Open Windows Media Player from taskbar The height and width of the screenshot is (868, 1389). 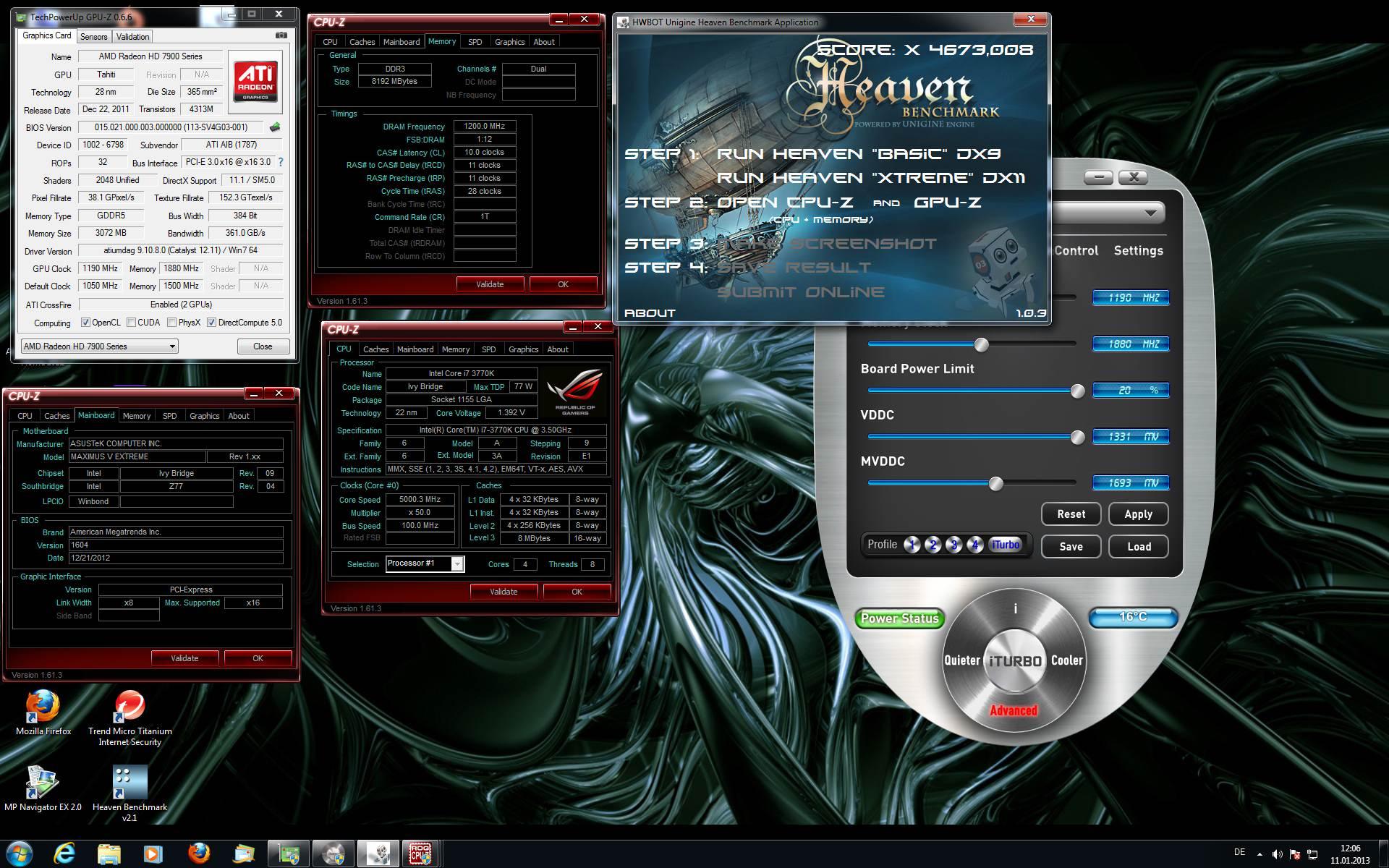(x=153, y=854)
